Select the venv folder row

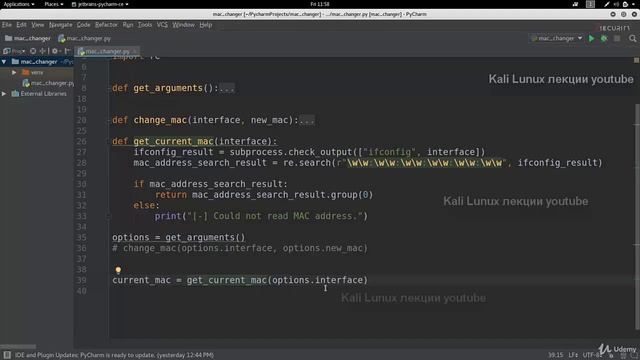tap(37, 72)
